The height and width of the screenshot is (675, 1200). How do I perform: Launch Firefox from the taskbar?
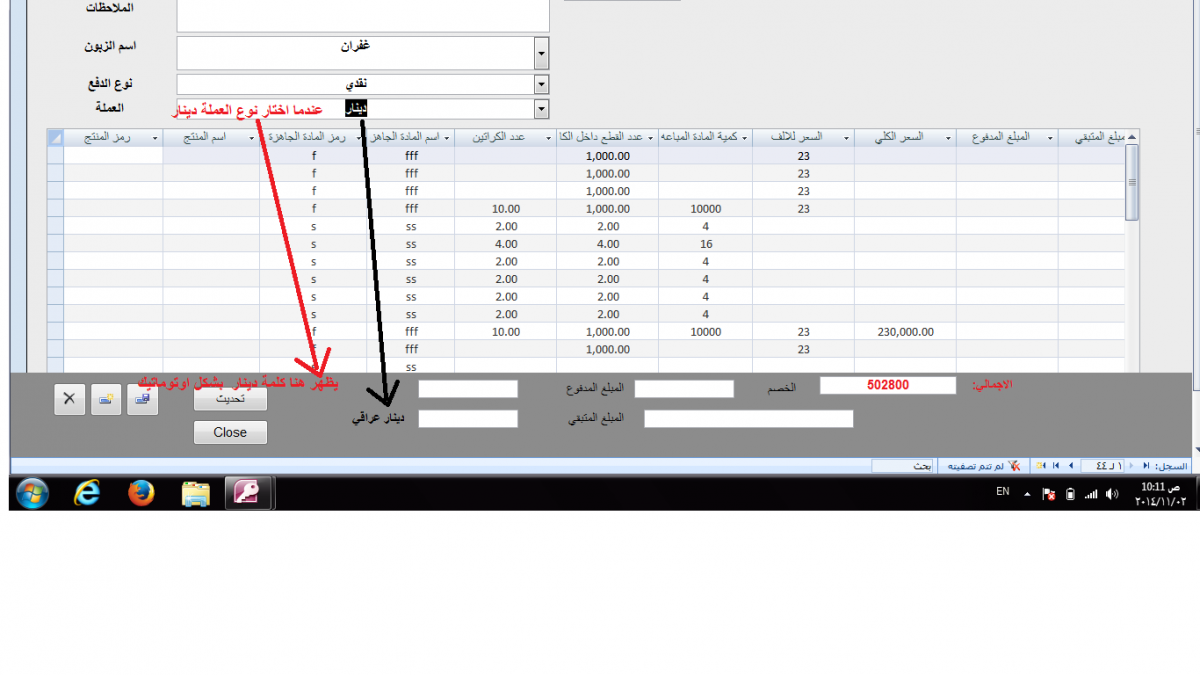point(142,492)
